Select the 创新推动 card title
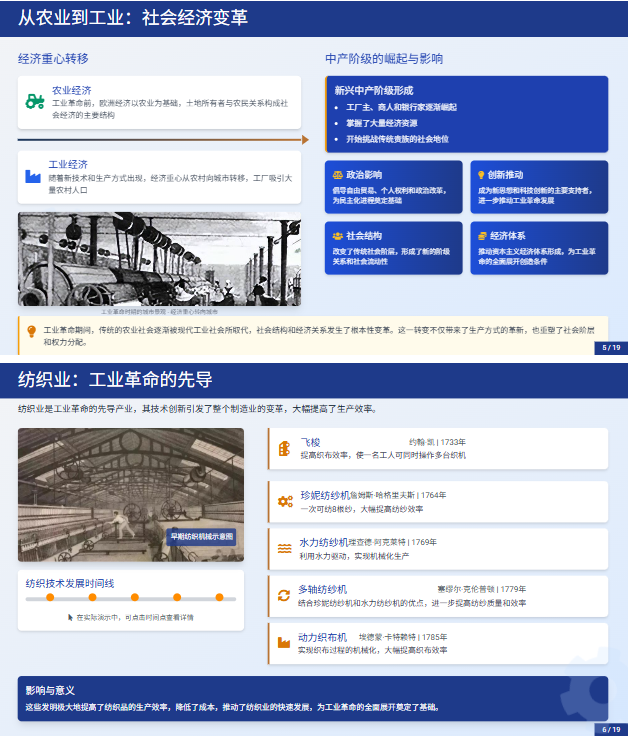The height and width of the screenshot is (736, 629). 505,175
